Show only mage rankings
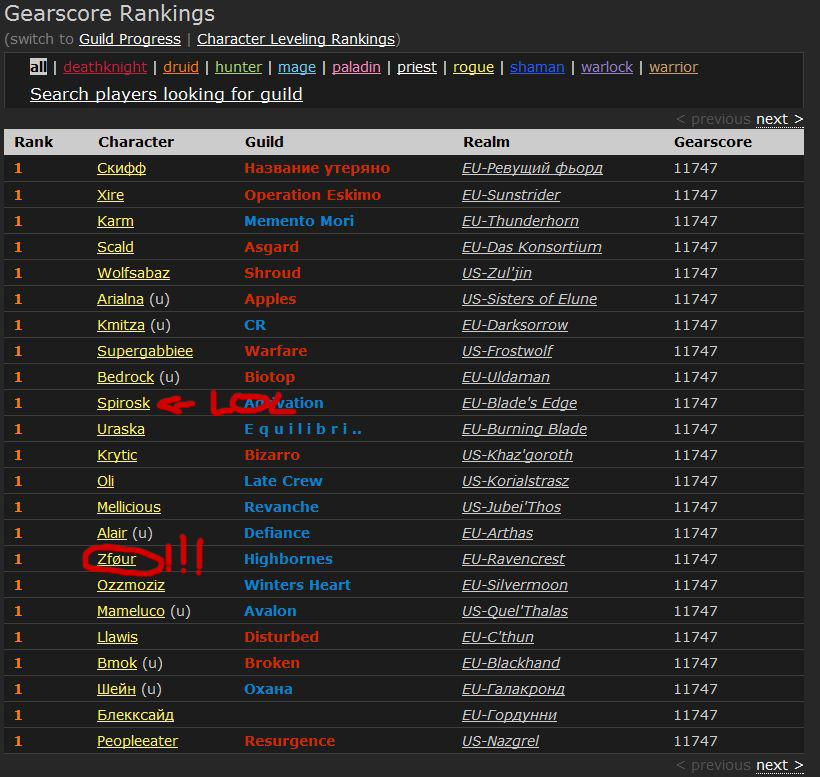820x777 pixels. (x=297, y=67)
